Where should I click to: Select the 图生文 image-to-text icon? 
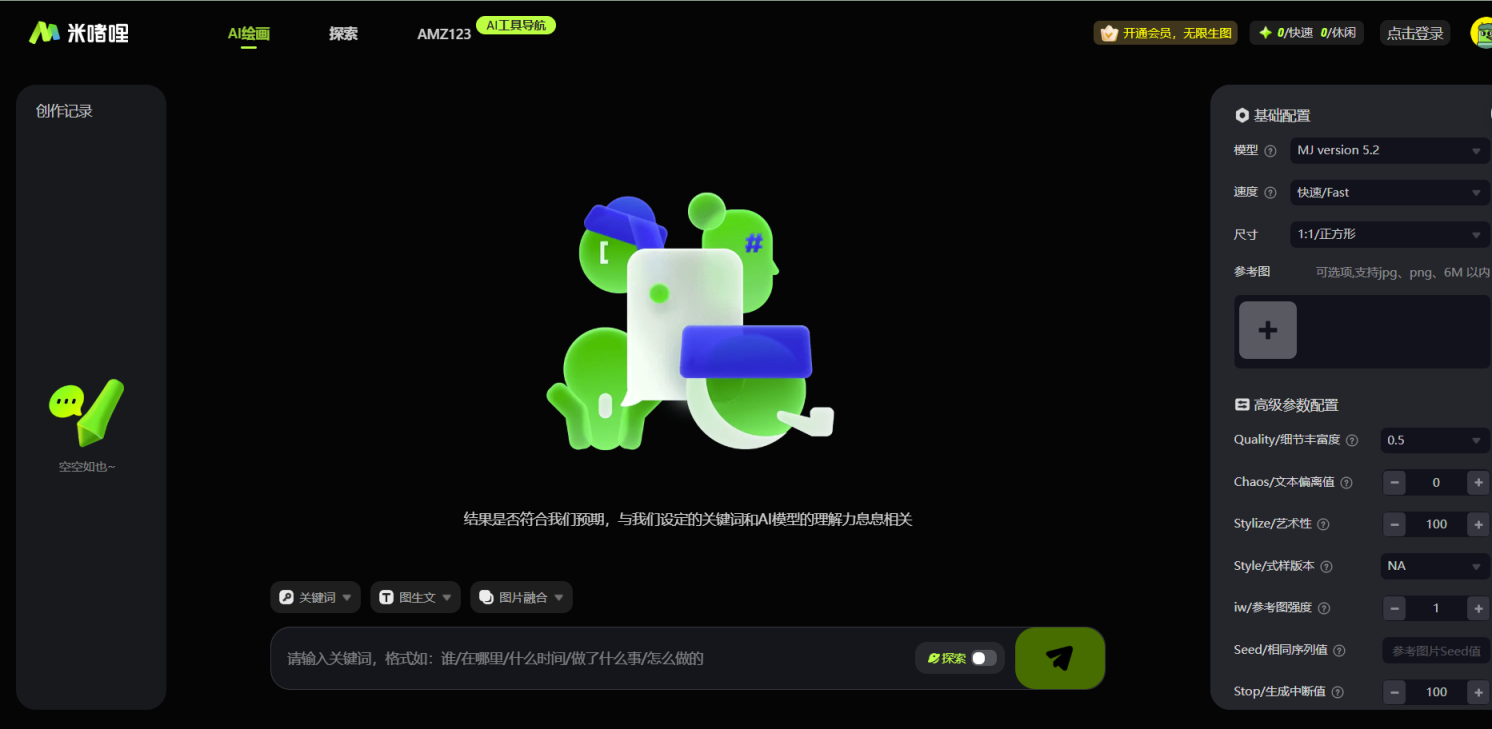[386, 597]
